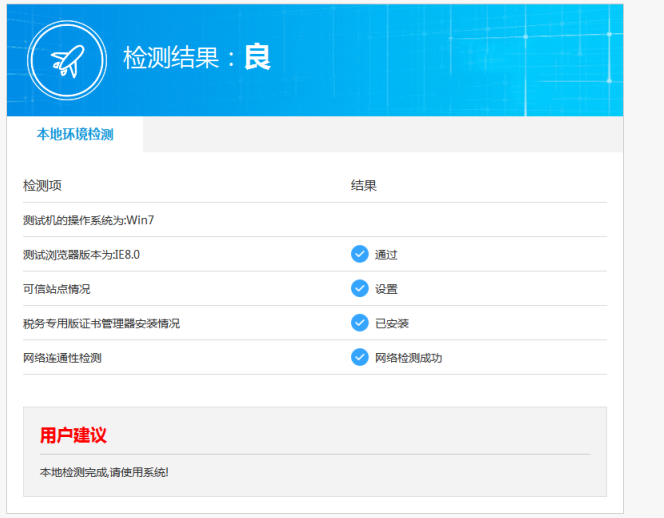This screenshot has height=518, width=664.
Task: Click the 检测结果：良 header title
Action: [x=197, y=58]
